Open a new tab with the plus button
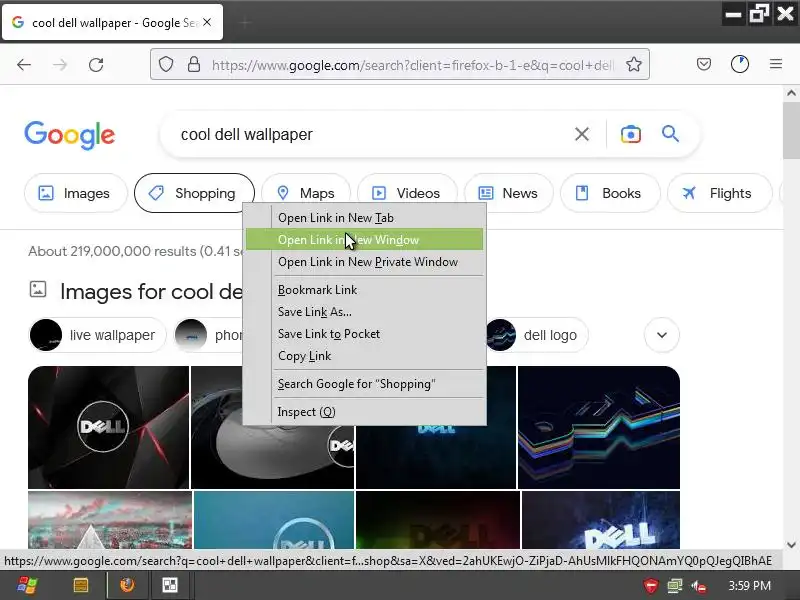 pyautogui.click(x=245, y=22)
